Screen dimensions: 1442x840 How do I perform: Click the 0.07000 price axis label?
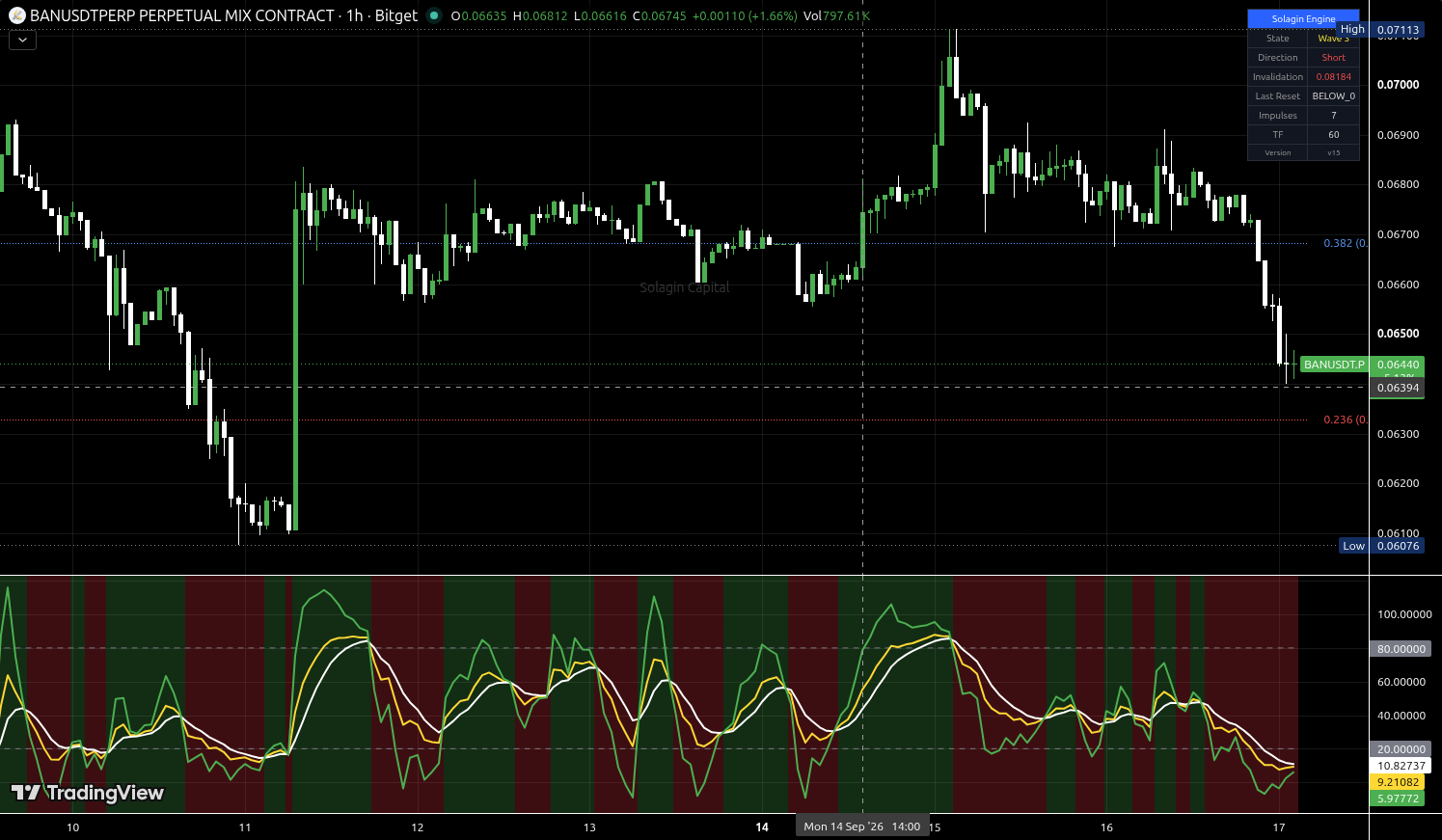click(x=1398, y=85)
